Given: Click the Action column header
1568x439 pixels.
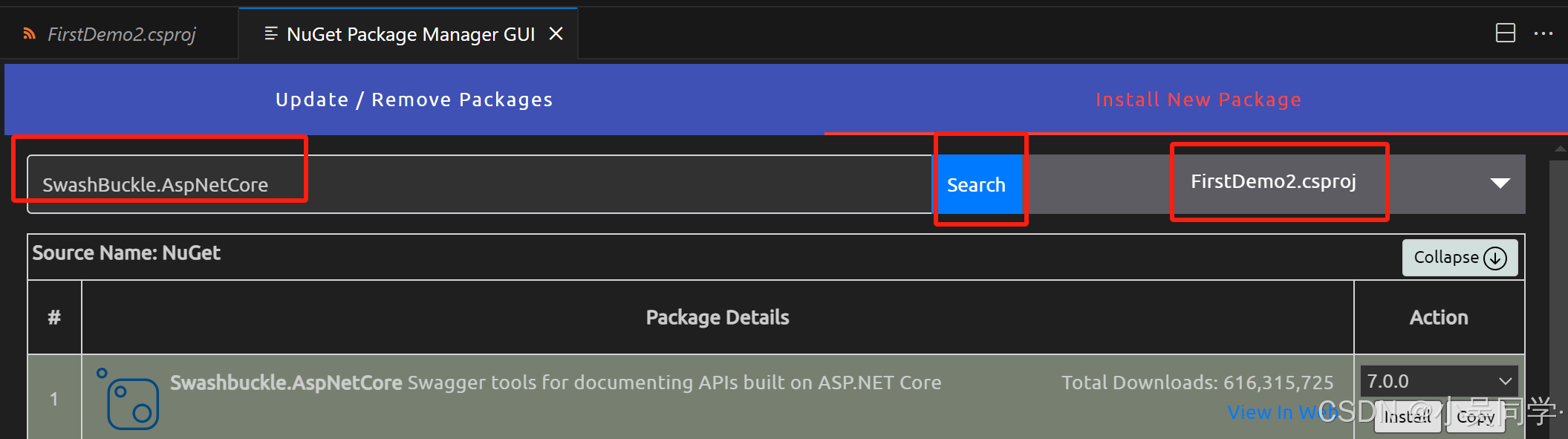Looking at the screenshot, I should click(1439, 317).
